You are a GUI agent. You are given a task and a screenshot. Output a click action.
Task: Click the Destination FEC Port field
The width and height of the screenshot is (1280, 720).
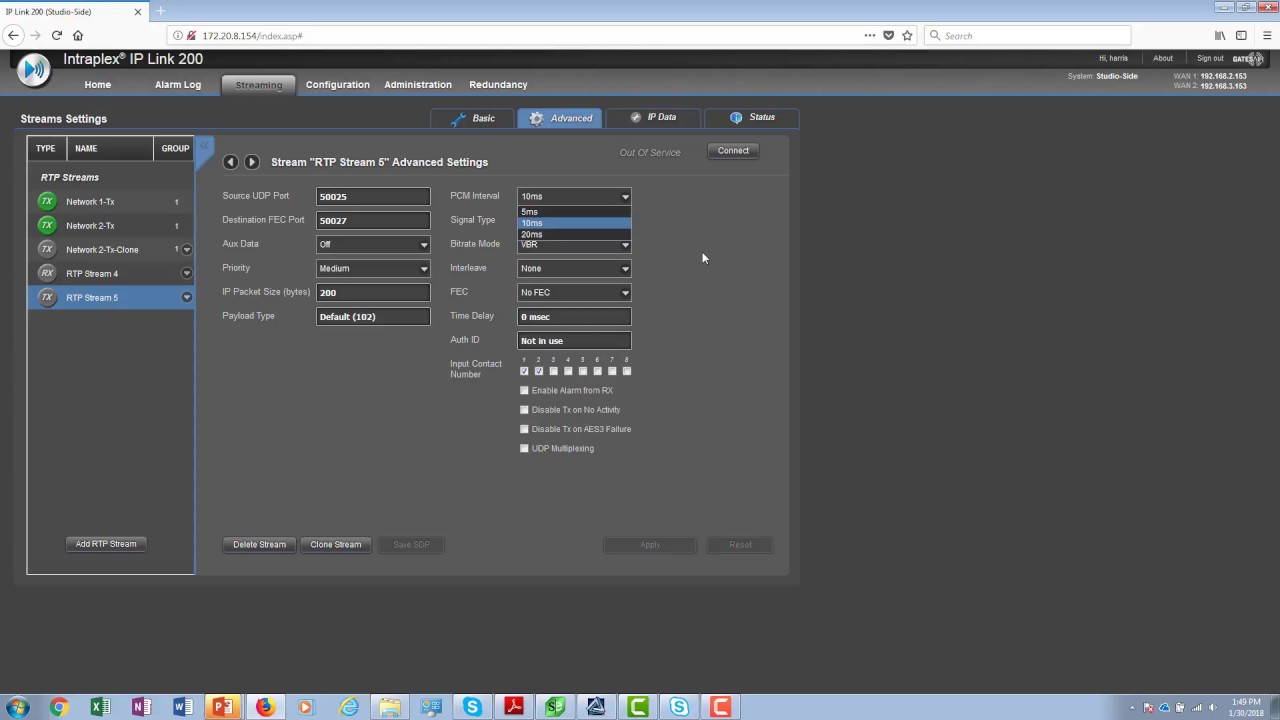point(373,220)
